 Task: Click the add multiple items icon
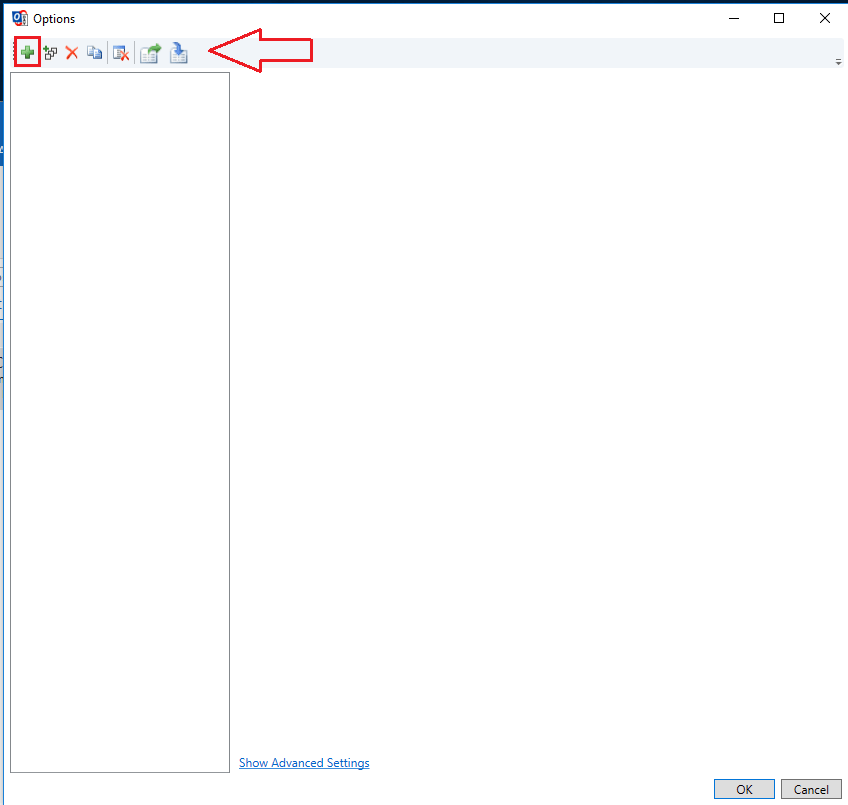click(x=50, y=52)
